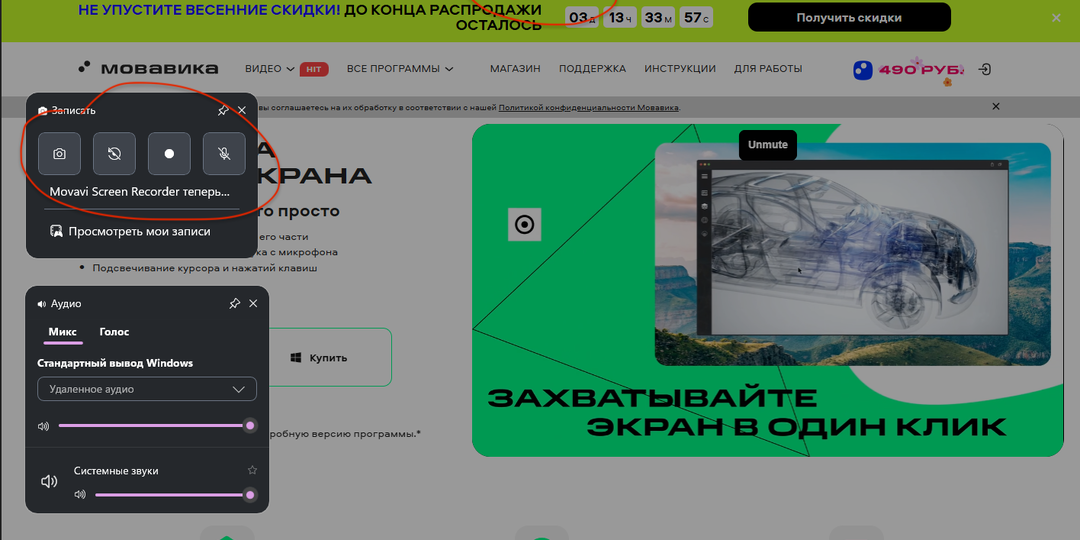Open the ДЛЯ РАБОТЫ menu item
This screenshot has height=540, width=1080.
pos(768,69)
